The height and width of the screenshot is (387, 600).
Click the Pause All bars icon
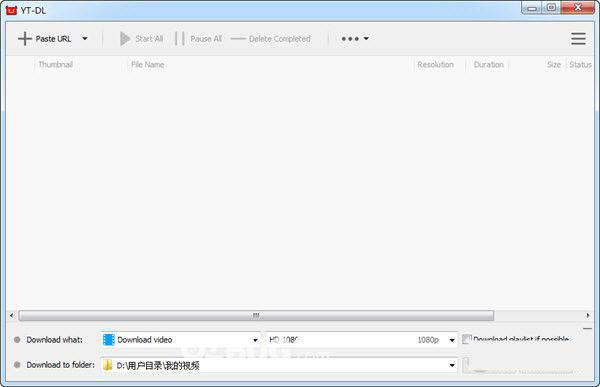pos(179,39)
